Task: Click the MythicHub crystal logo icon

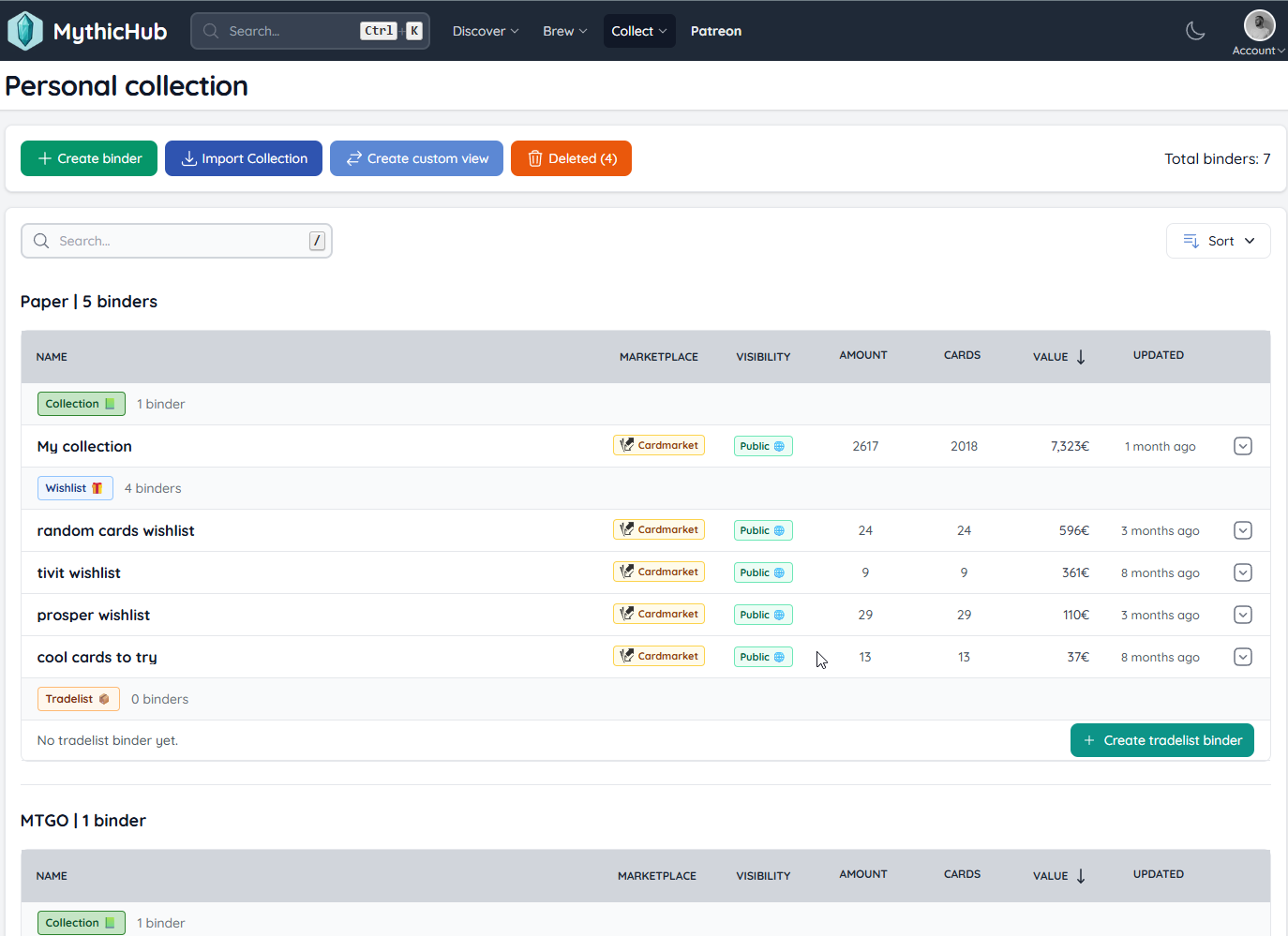Action: pos(25,31)
